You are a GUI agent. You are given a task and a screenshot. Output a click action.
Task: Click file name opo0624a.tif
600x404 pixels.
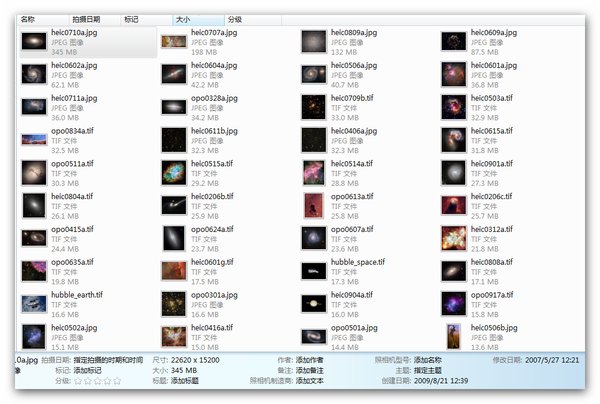[212, 229]
